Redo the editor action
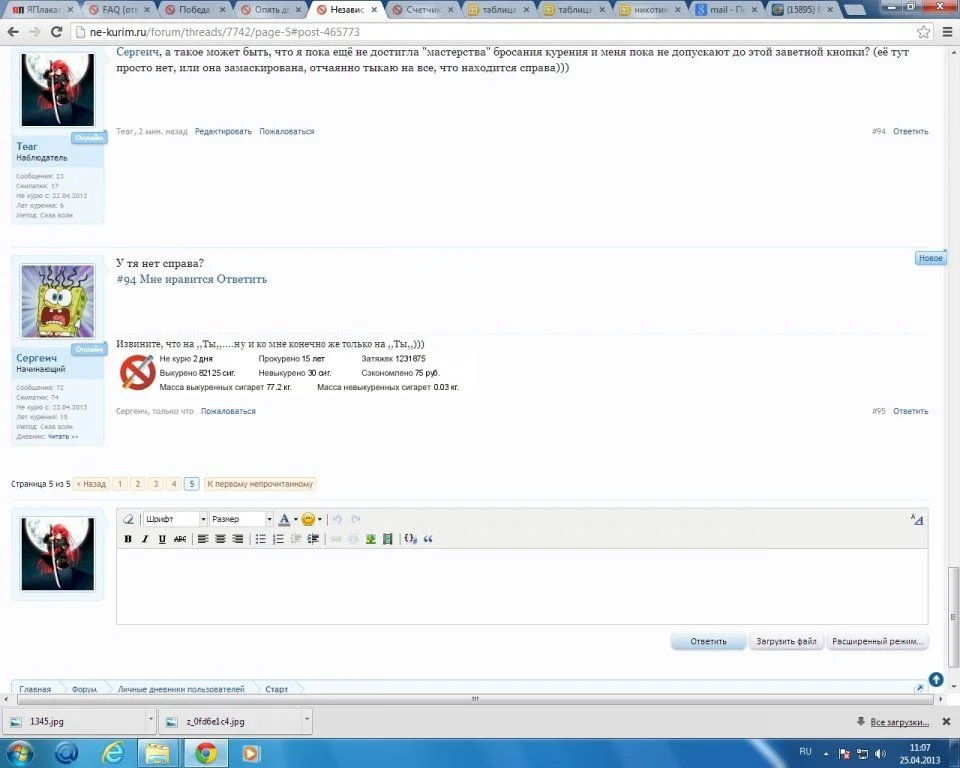The image size is (960, 768). pos(356,519)
